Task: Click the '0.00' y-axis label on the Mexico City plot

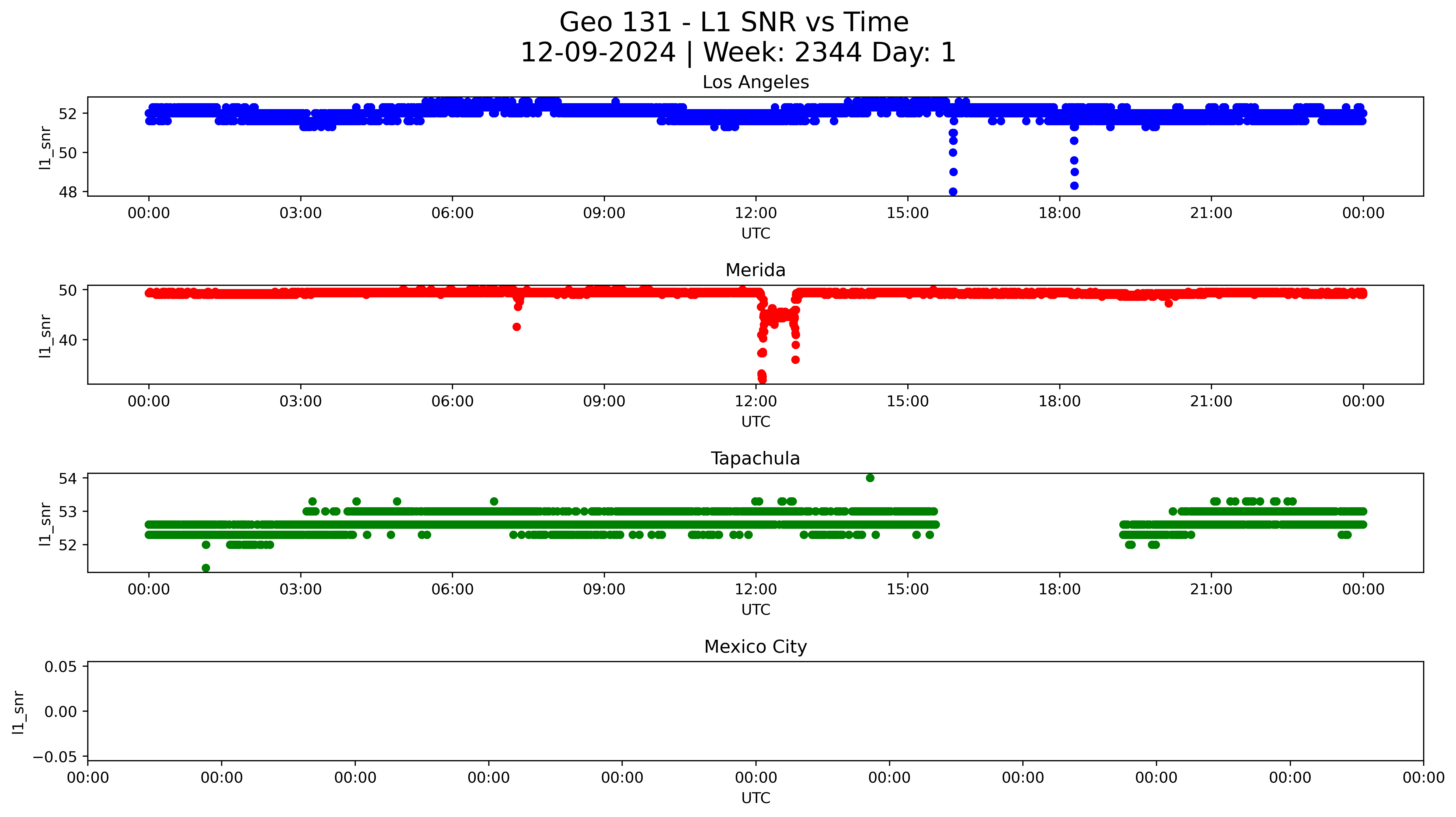Action: (x=61, y=712)
